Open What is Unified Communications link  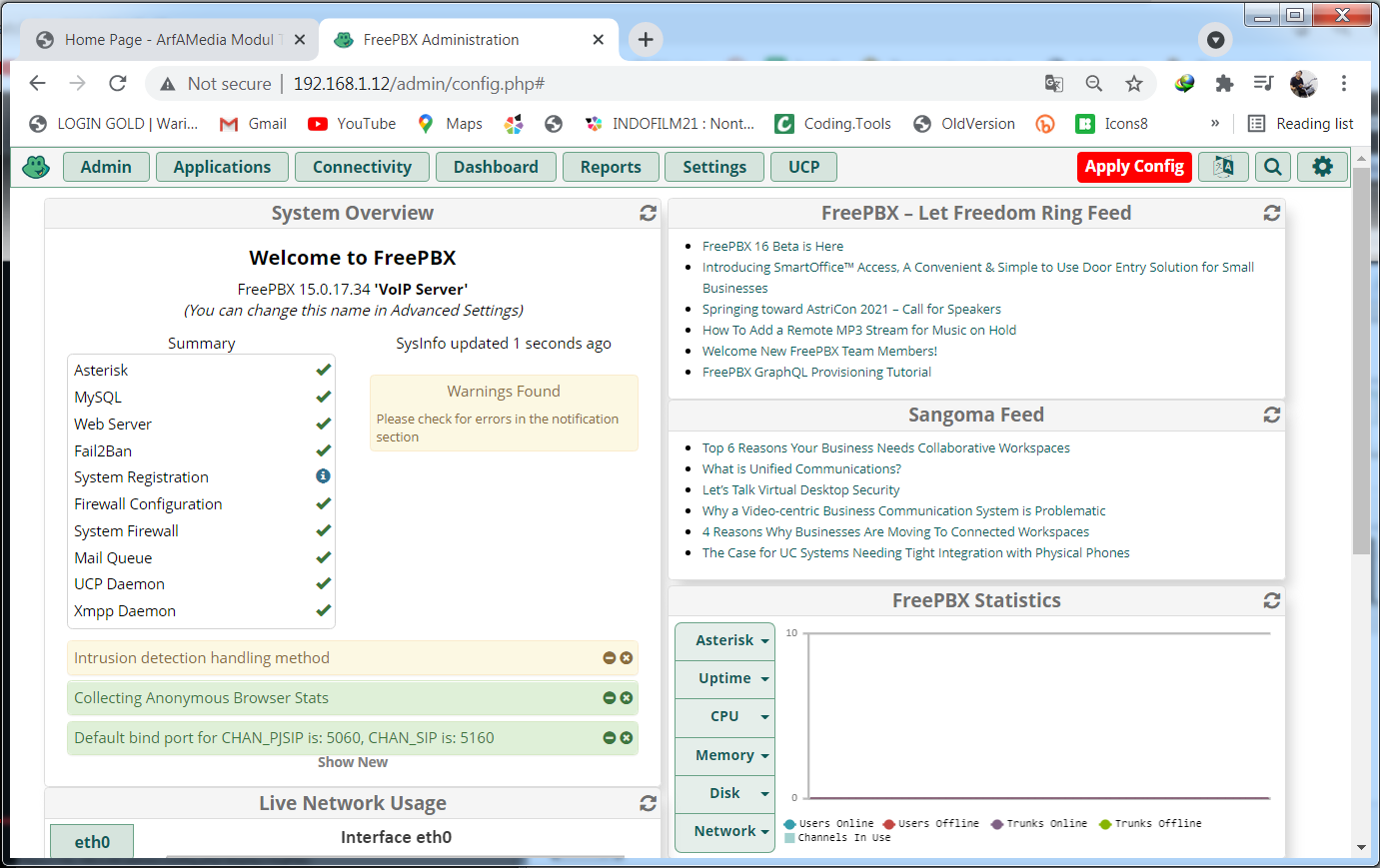[x=801, y=468]
